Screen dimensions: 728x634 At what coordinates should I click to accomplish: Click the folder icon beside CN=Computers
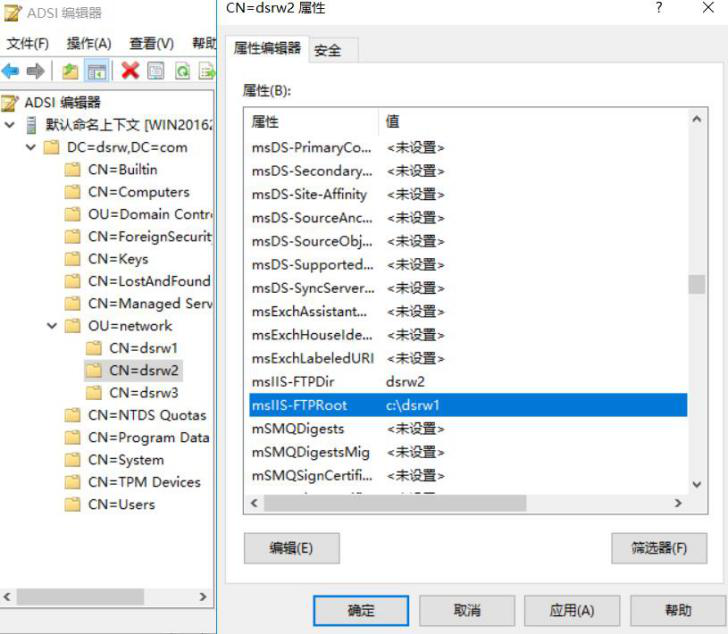(72, 192)
